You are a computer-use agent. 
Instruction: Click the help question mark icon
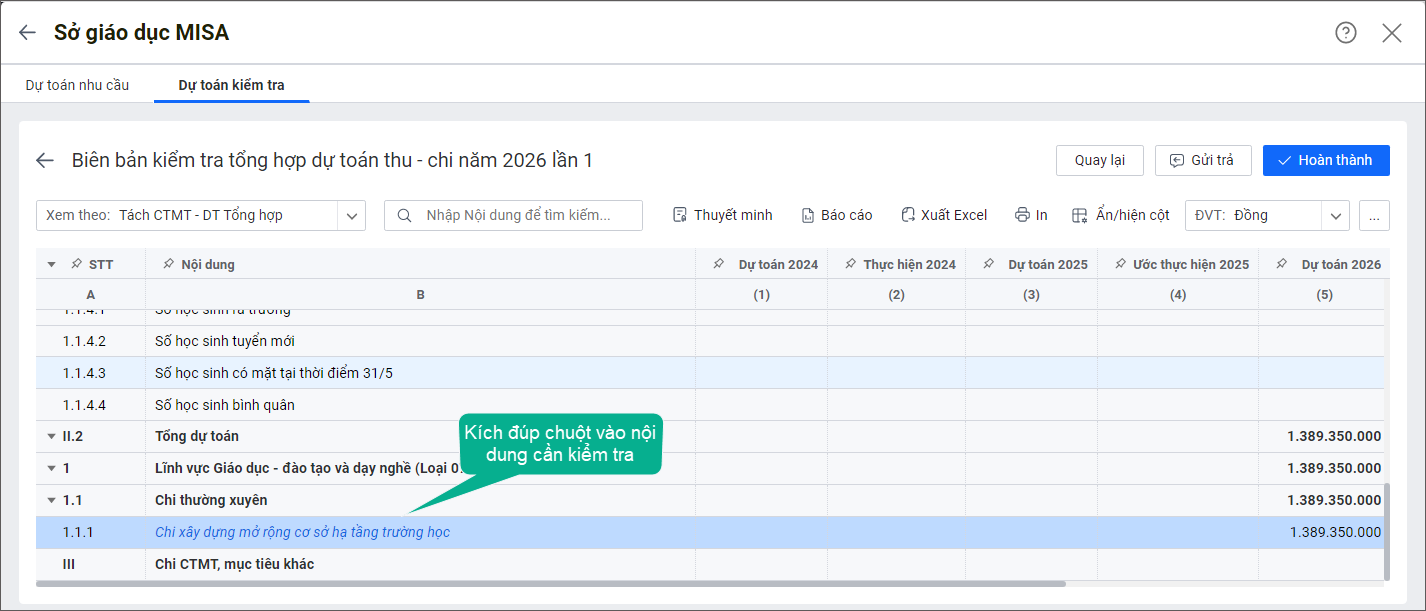[x=1345, y=33]
